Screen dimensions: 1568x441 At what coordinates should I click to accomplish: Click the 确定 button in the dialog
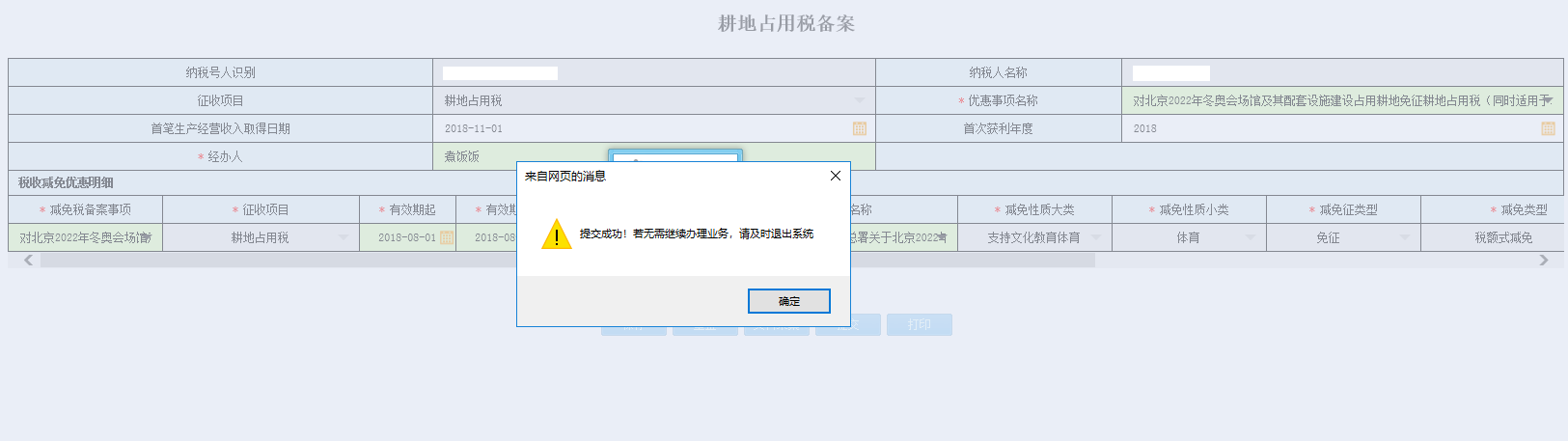[x=788, y=301]
